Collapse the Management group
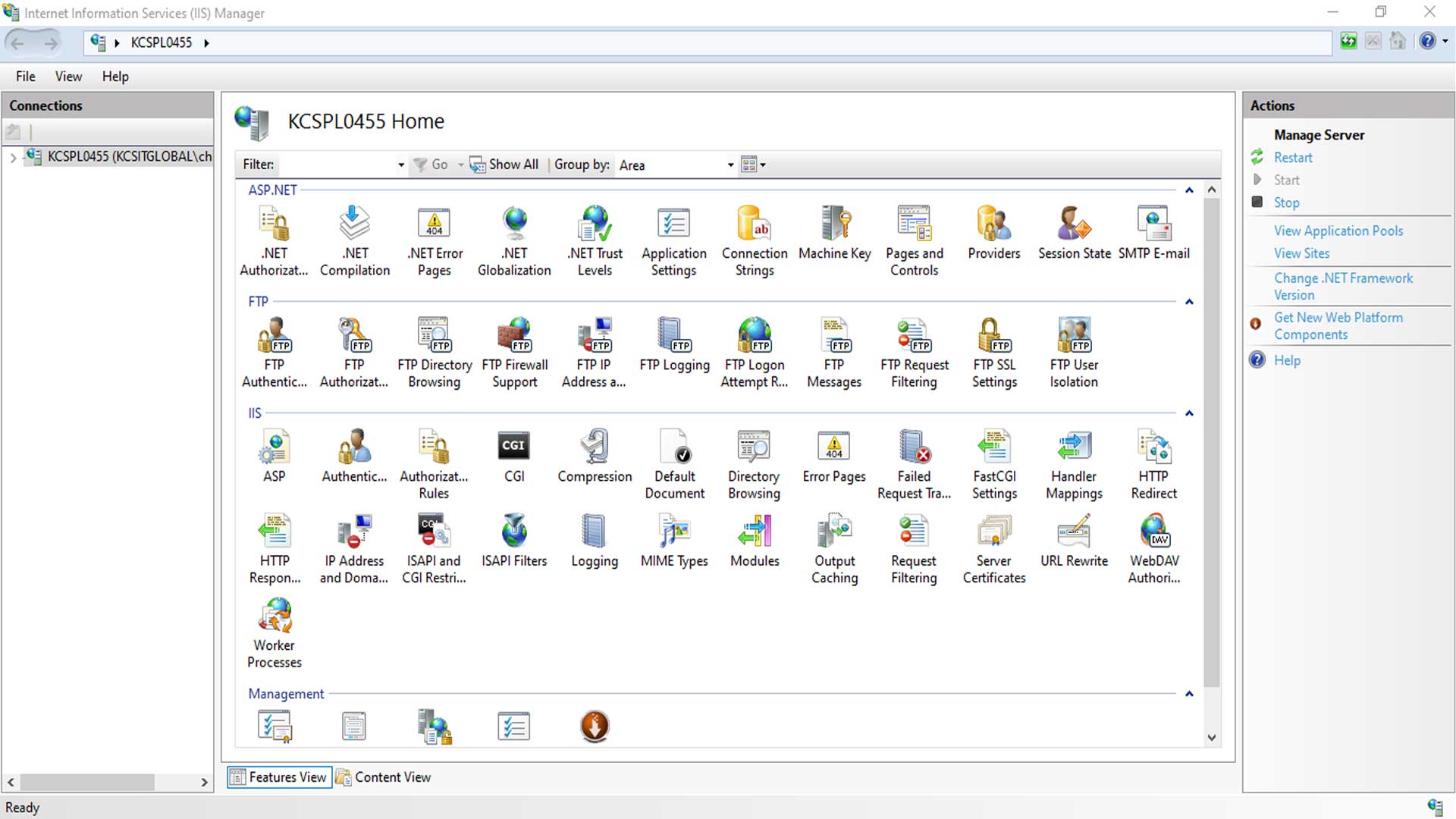1456x819 pixels. click(1189, 694)
